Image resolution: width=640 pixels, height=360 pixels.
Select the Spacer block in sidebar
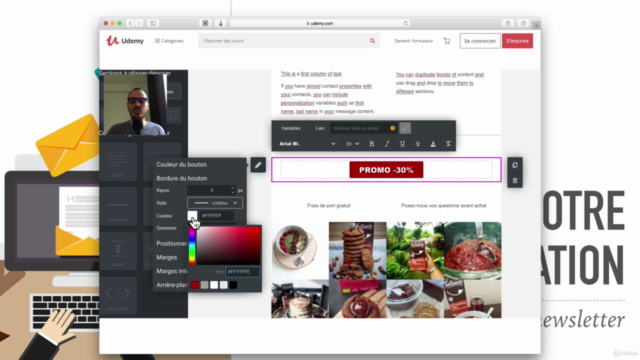(x=118, y=251)
